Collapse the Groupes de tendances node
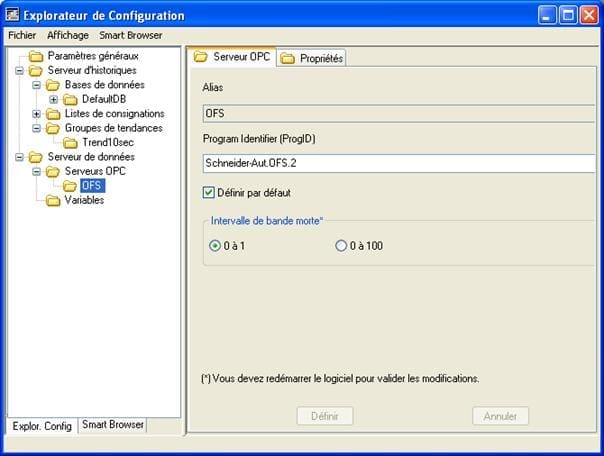604x456 pixels. [x=37, y=128]
